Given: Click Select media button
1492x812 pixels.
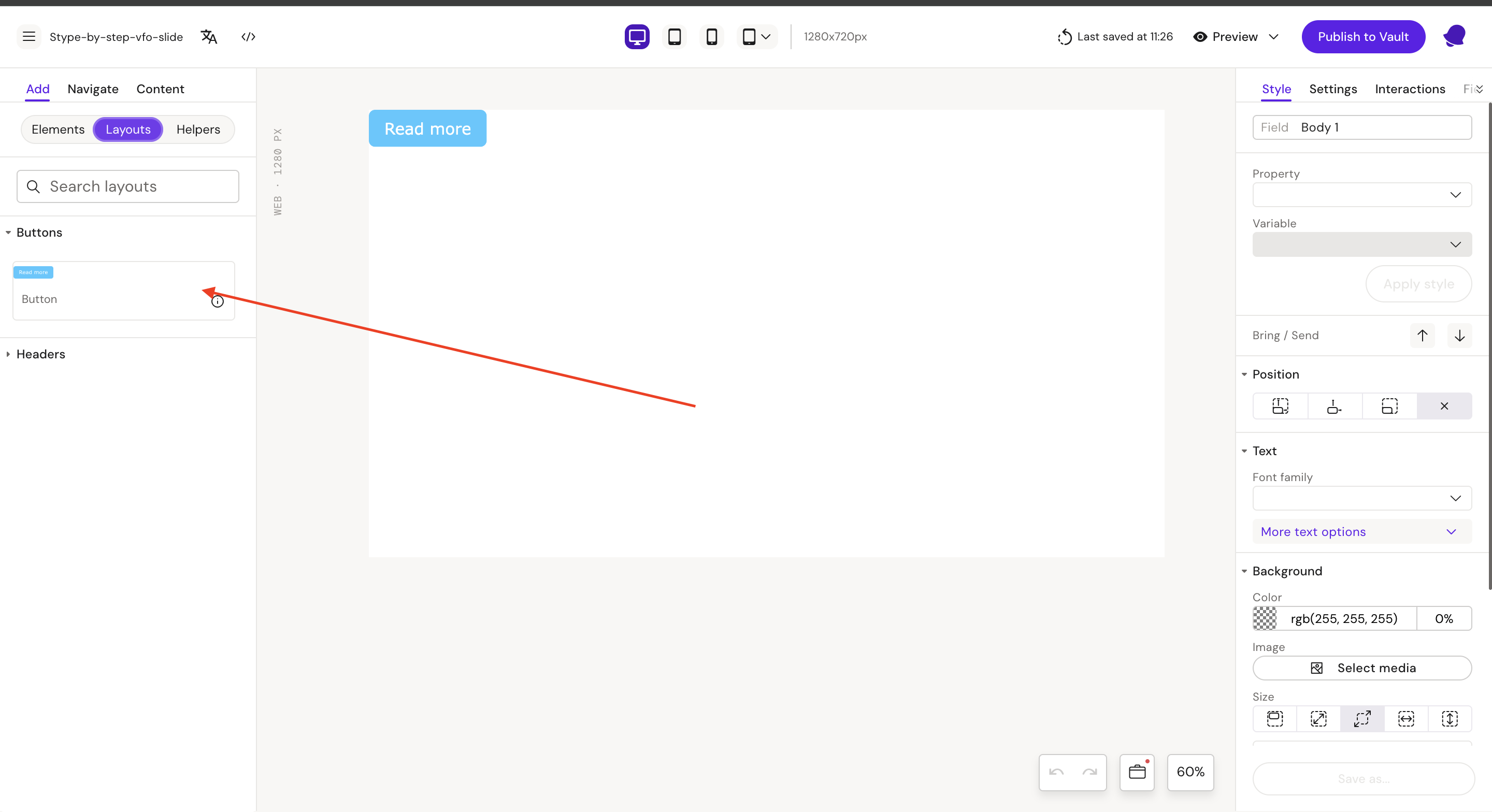Looking at the screenshot, I should (1361, 669).
